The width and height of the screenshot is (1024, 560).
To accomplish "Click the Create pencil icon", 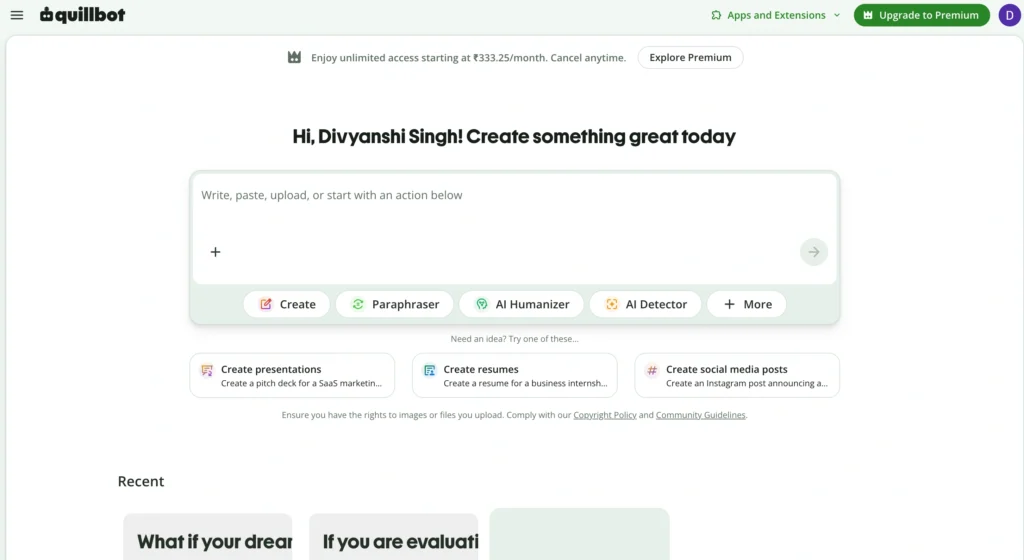I will tap(266, 304).
